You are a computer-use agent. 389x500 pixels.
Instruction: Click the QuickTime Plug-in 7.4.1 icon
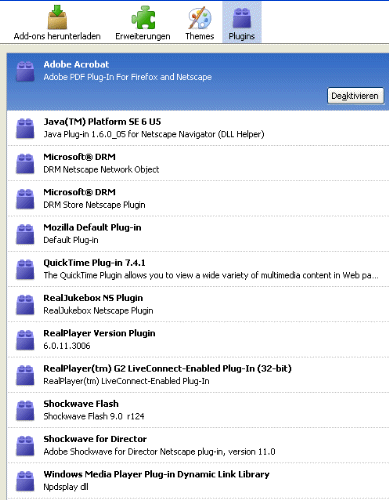pos(25,269)
